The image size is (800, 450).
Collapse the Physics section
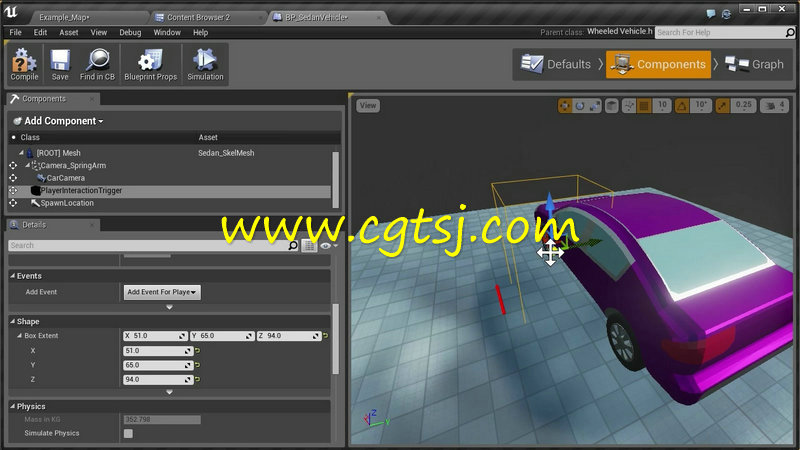13,407
